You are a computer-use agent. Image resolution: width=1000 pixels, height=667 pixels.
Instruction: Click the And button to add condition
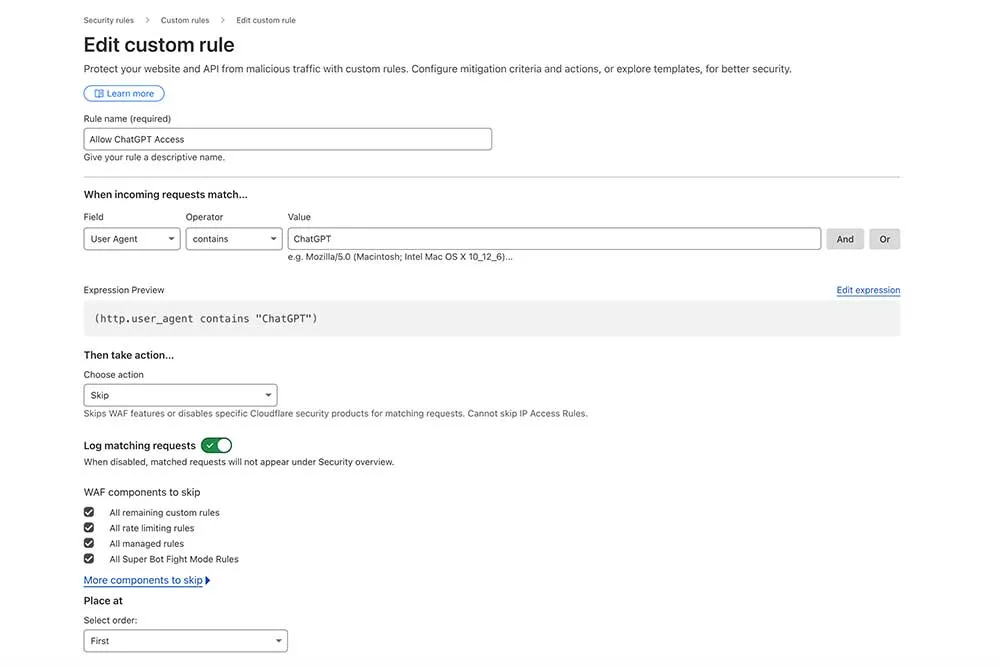[845, 238]
